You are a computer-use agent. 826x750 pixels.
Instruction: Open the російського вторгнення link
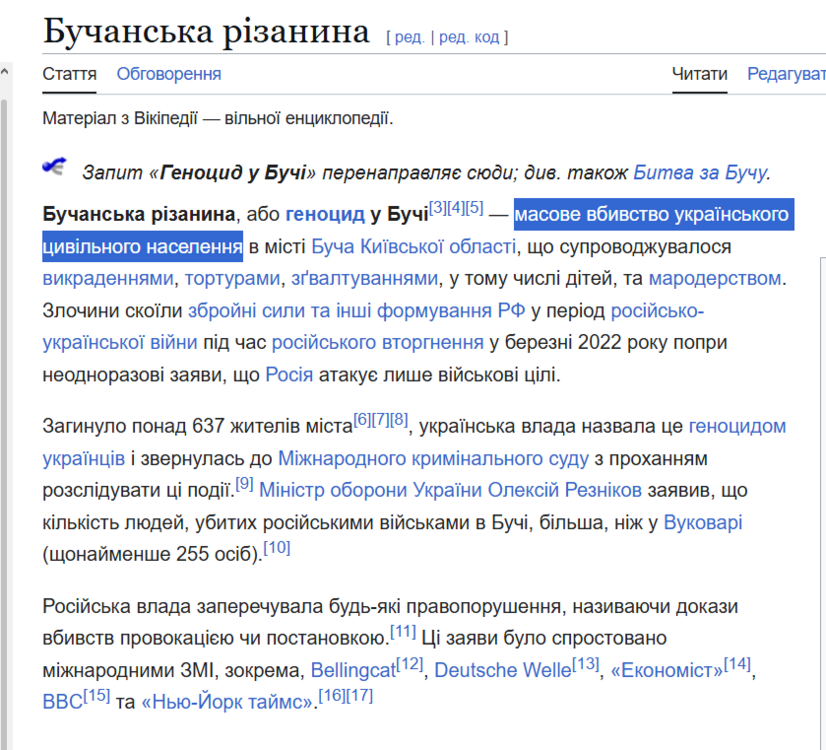[x=378, y=342]
